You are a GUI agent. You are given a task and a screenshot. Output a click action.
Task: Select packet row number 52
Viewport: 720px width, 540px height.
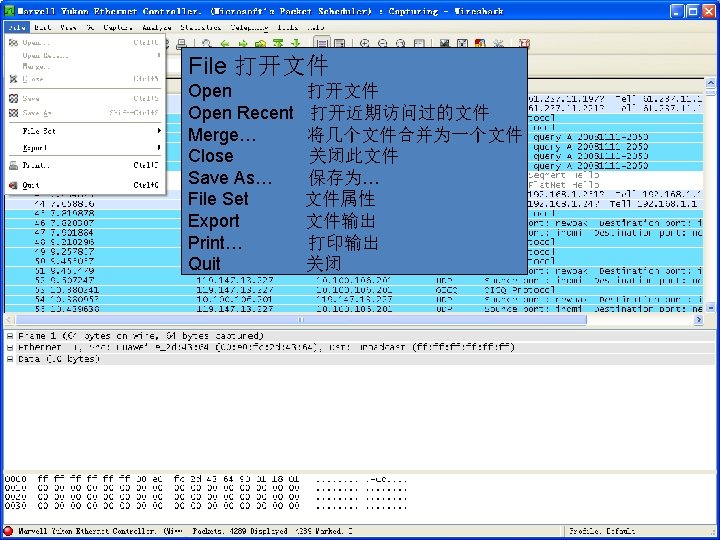click(x=354, y=280)
